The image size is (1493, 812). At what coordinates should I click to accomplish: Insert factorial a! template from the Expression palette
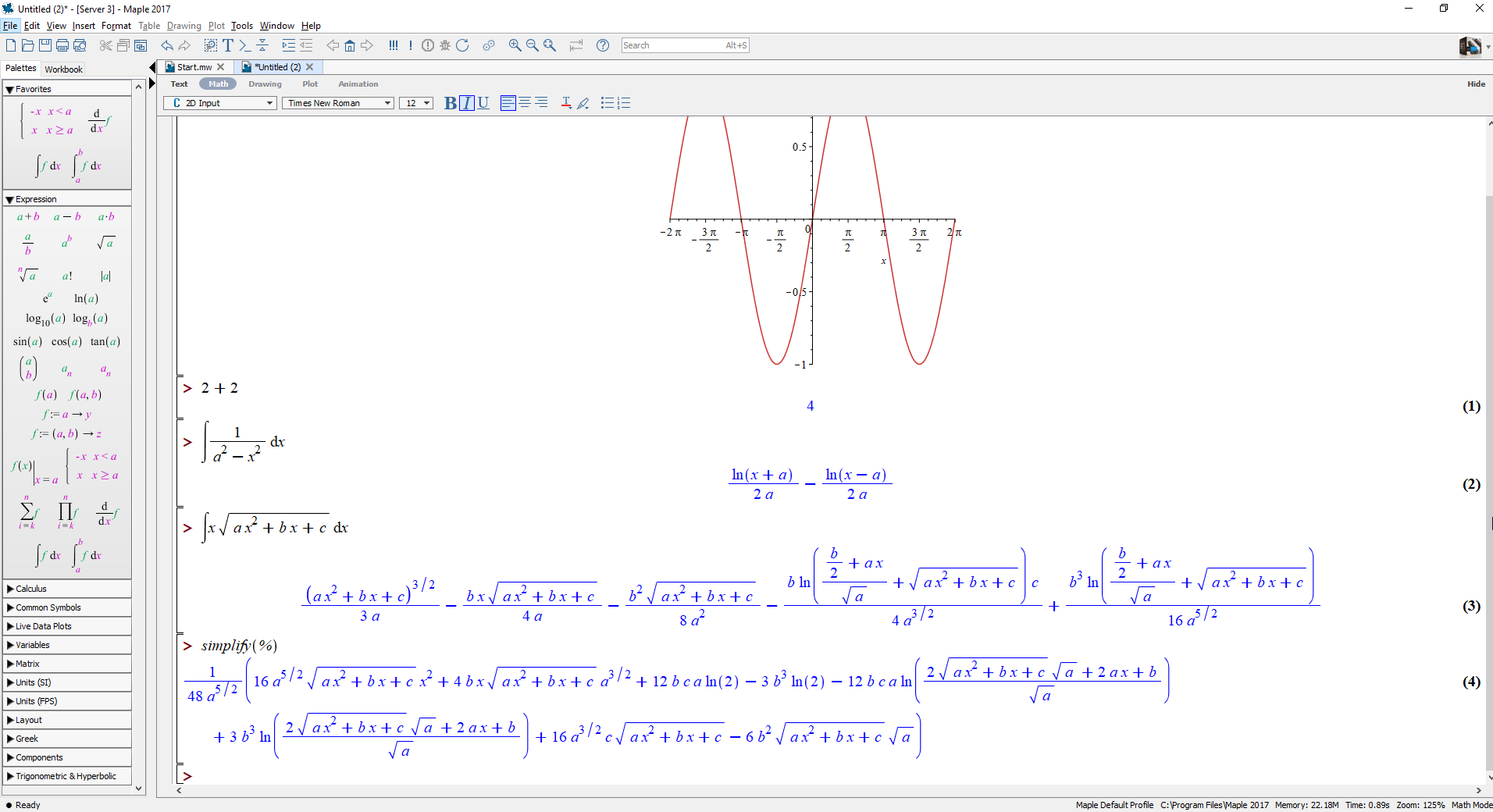(67, 276)
